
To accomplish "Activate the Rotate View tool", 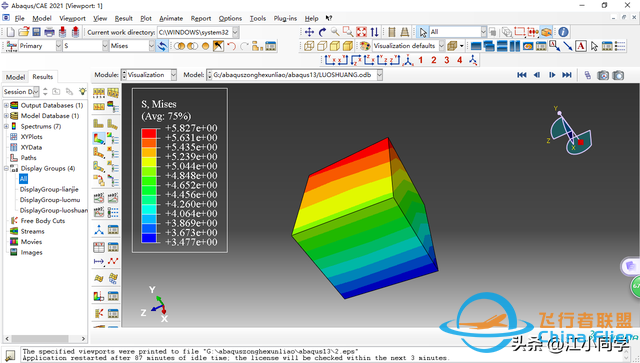I will tap(322, 32).
